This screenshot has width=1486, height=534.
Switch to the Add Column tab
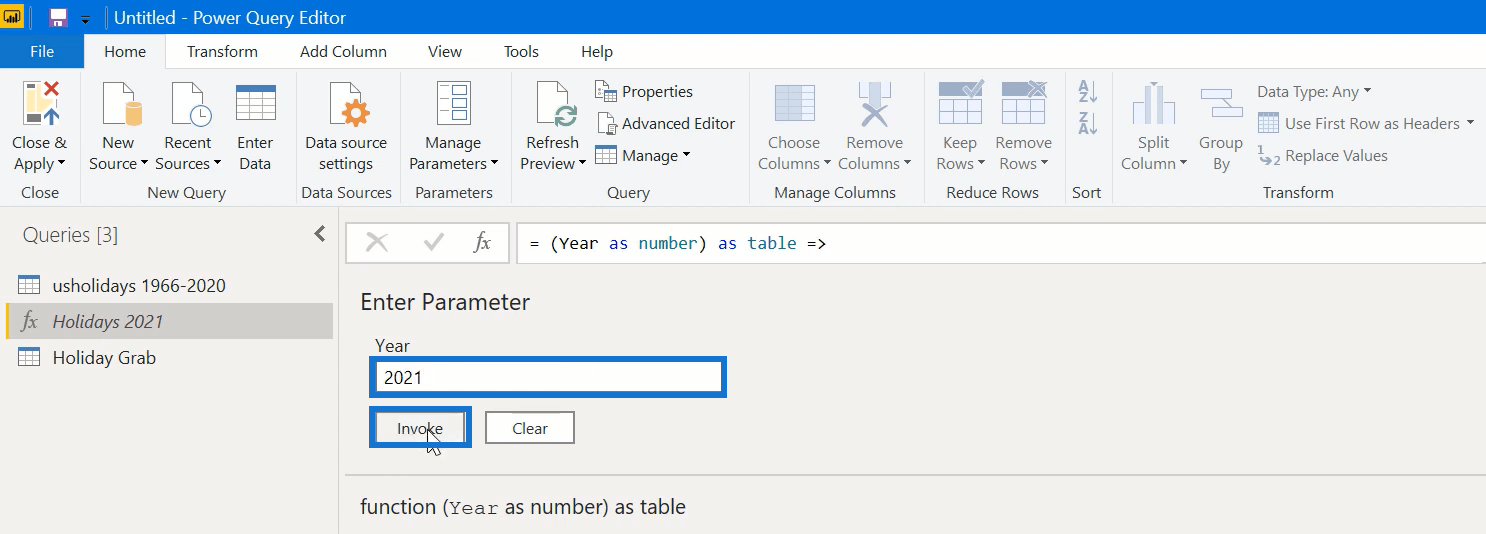[x=343, y=51]
